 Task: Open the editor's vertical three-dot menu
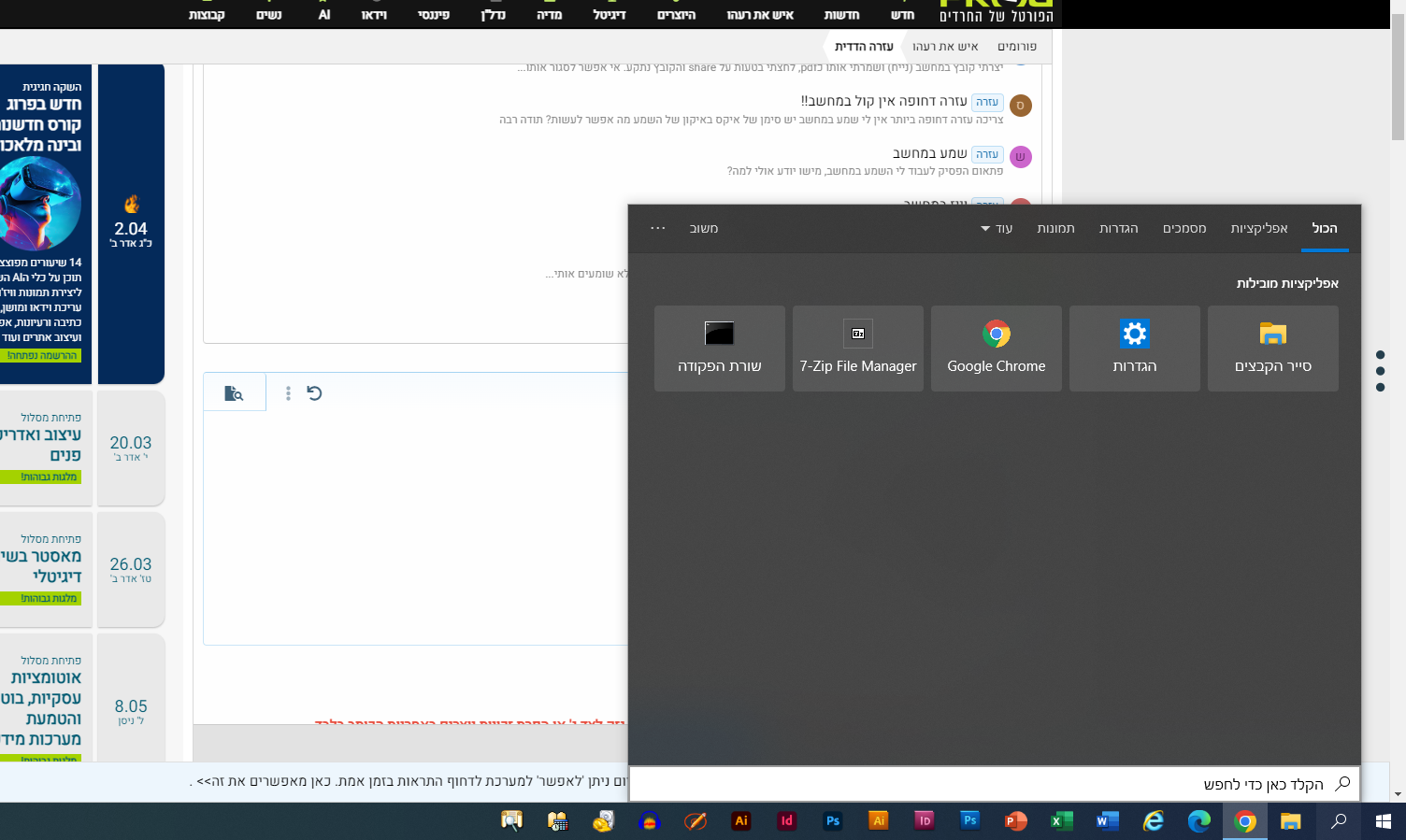click(x=288, y=393)
